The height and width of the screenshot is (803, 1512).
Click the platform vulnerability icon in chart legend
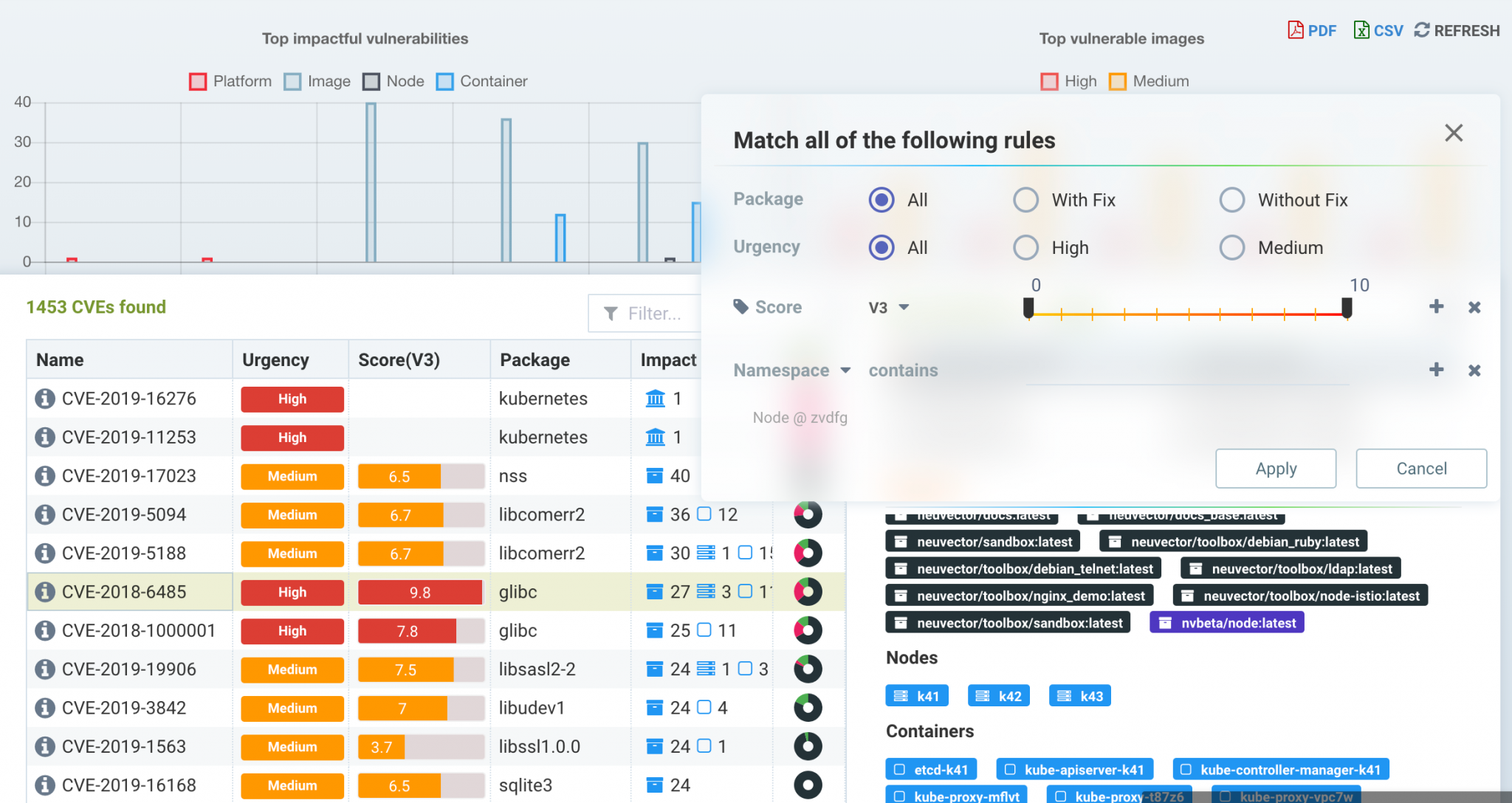tap(197, 80)
